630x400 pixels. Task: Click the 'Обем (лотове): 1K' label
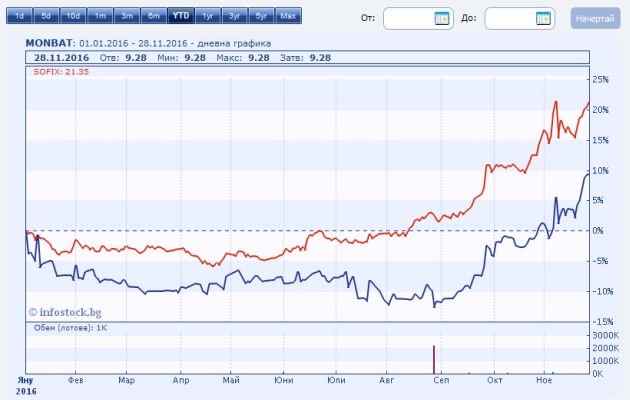point(70,328)
